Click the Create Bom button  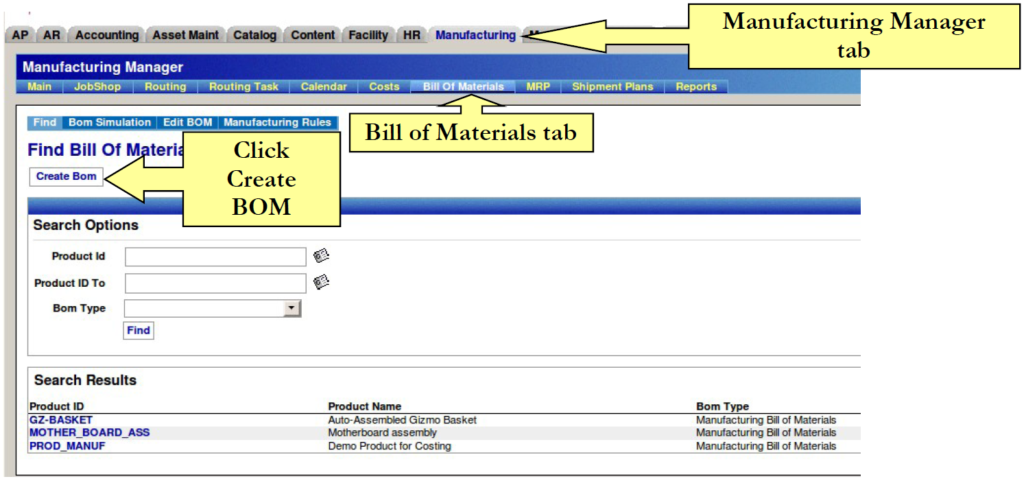click(66, 176)
